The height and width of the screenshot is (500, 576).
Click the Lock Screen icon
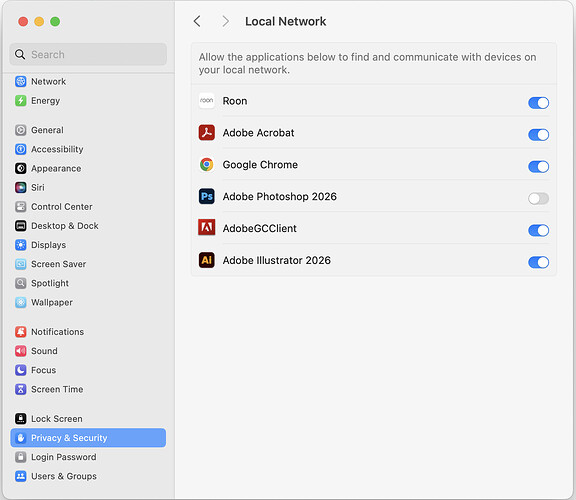click(x=21, y=418)
